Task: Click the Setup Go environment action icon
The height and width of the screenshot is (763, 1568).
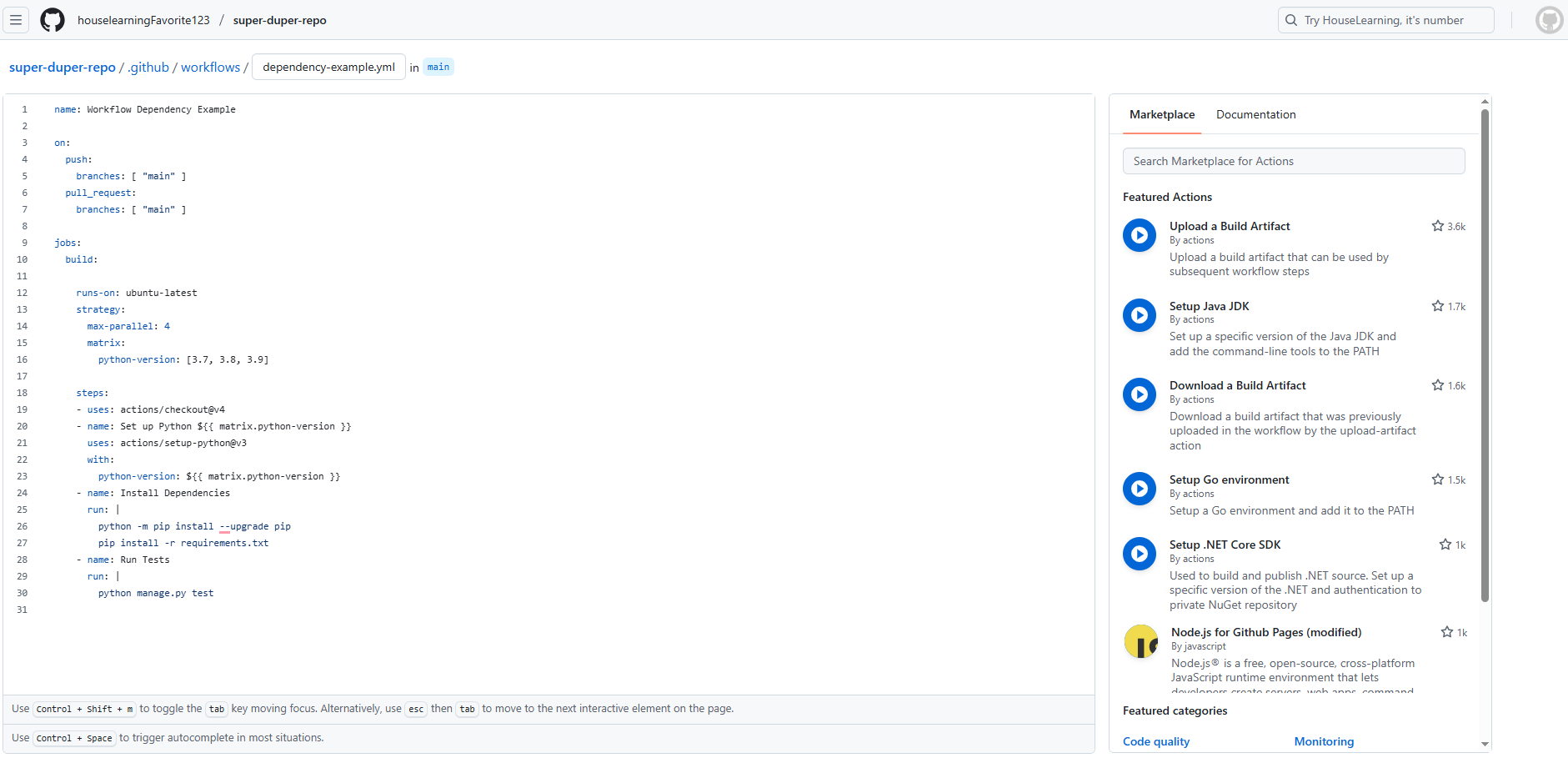Action: coord(1139,489)
